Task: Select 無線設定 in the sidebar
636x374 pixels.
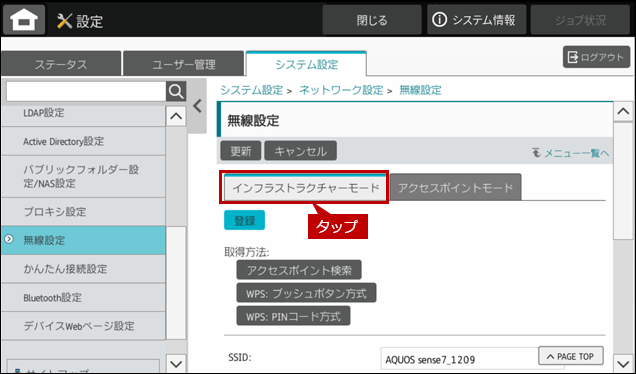Action: pyautogui.click(x=83, y=240)
